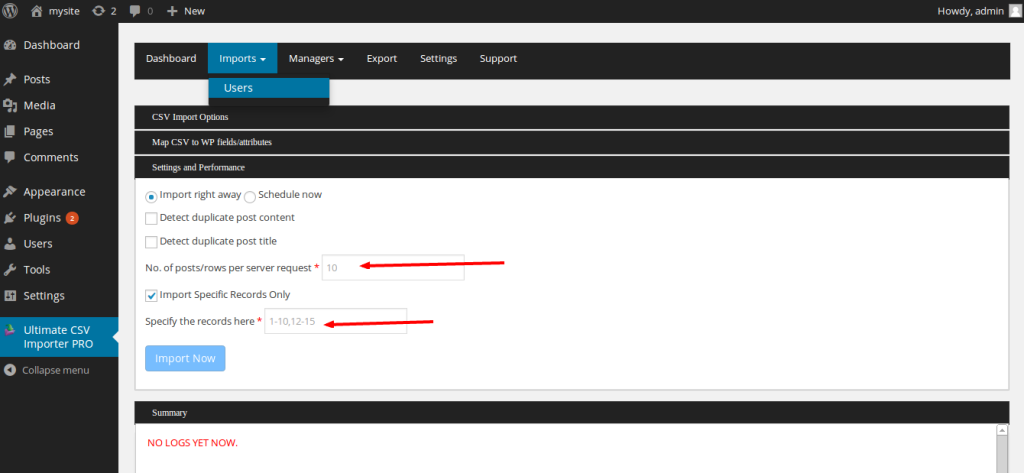
Task: Enable Detect duplicate post content
Action: (152, 219)
